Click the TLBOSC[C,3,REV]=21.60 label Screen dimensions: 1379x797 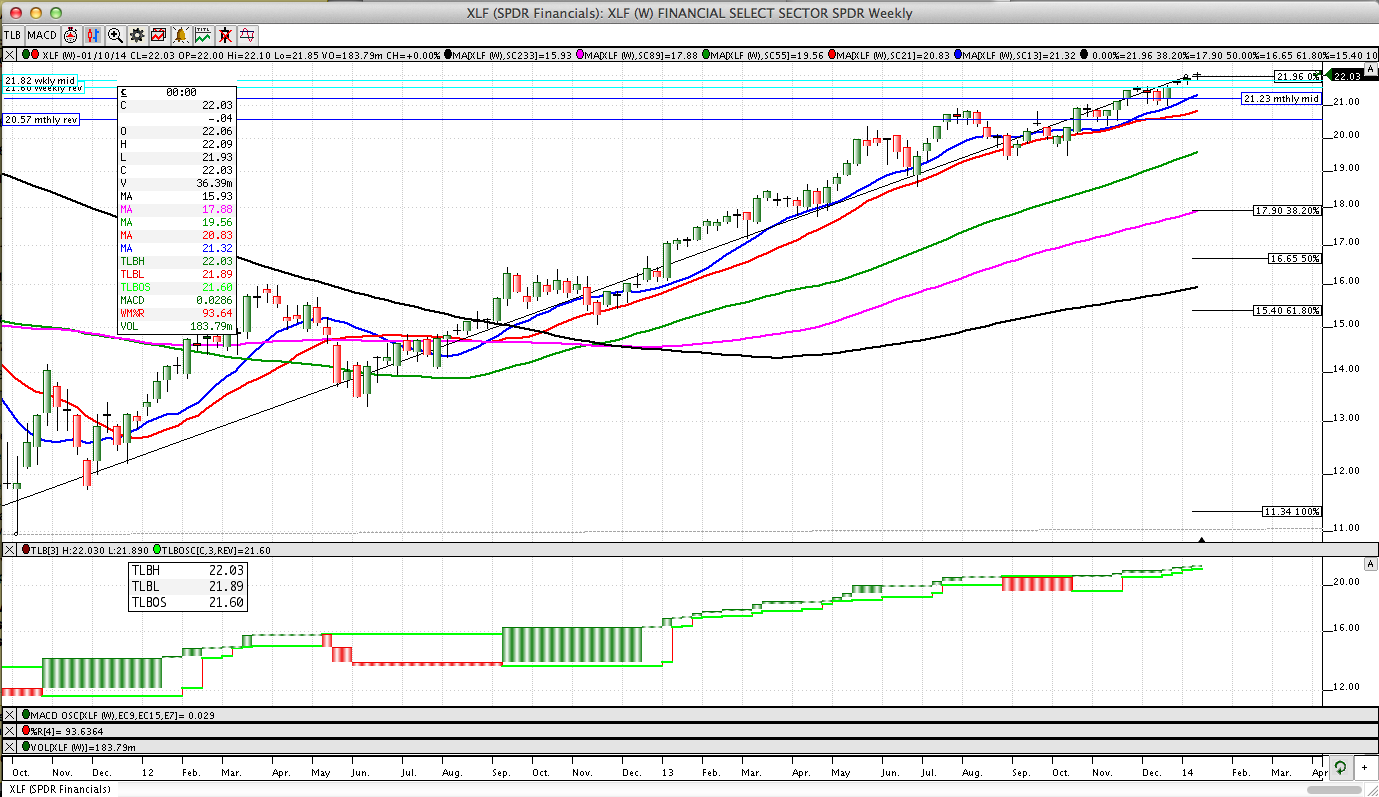pyautogui.click(x=216, y=550)
